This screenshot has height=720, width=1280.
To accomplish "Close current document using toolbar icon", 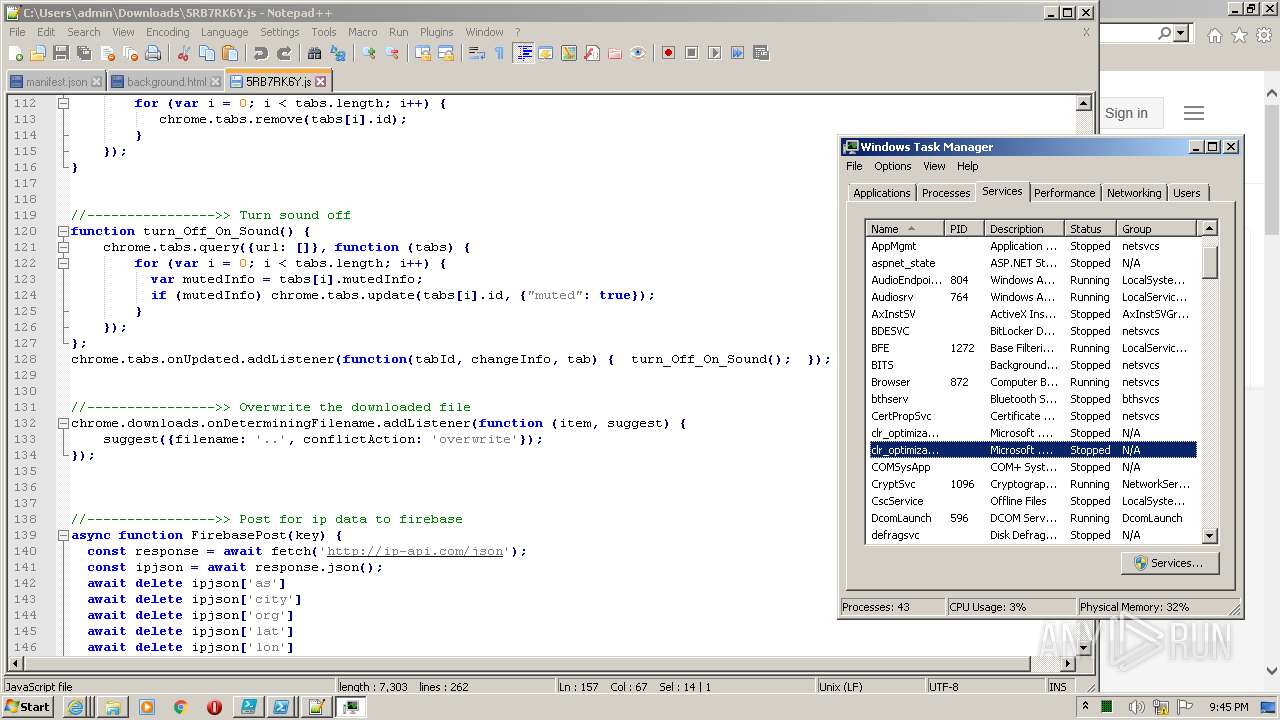I will point(107,53).
